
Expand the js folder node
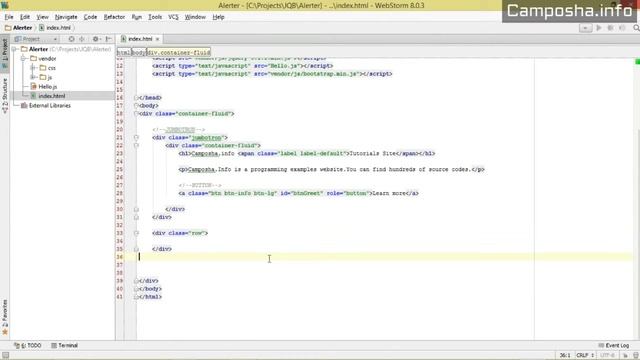34,77
